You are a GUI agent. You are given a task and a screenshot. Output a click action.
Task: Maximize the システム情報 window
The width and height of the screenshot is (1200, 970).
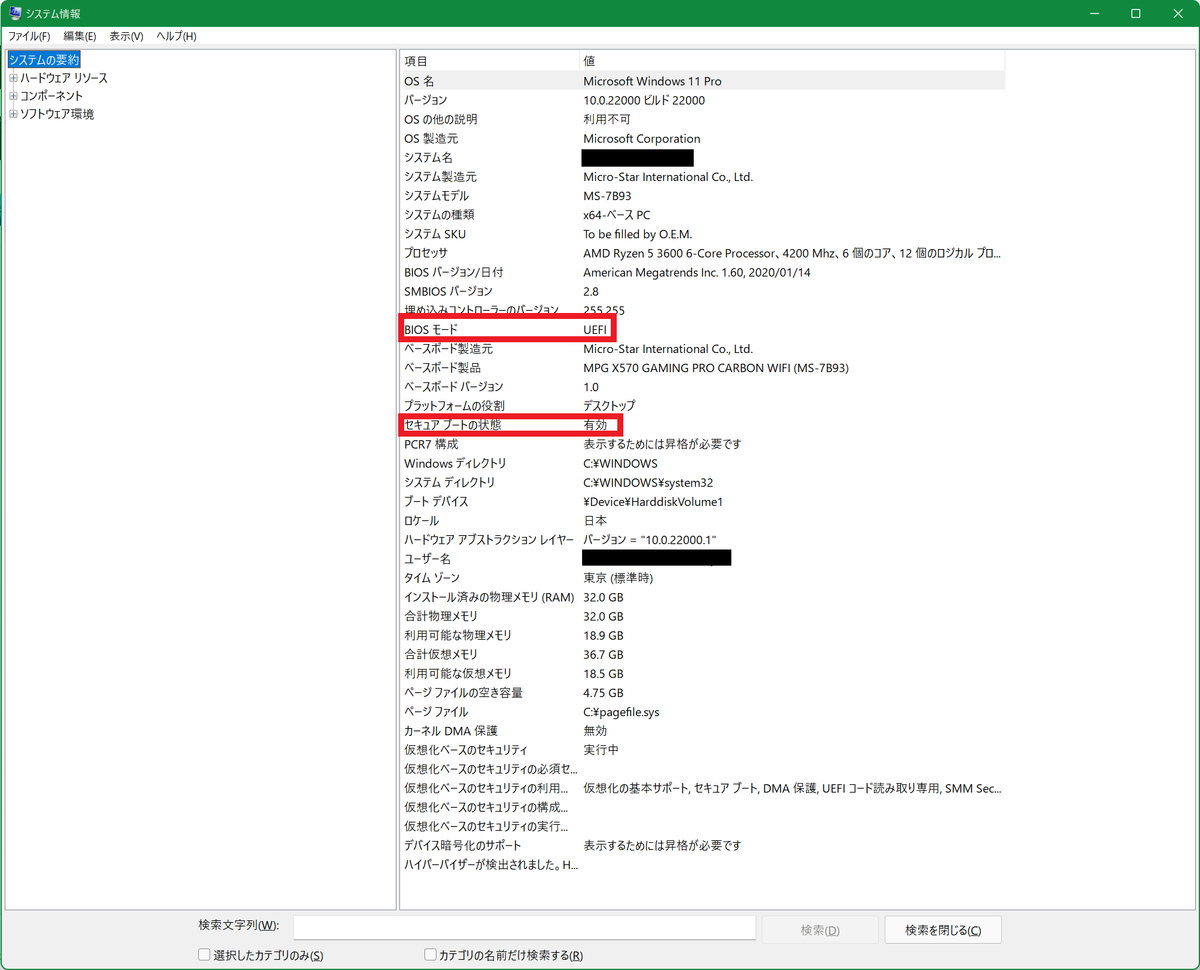coord(1135,14)
